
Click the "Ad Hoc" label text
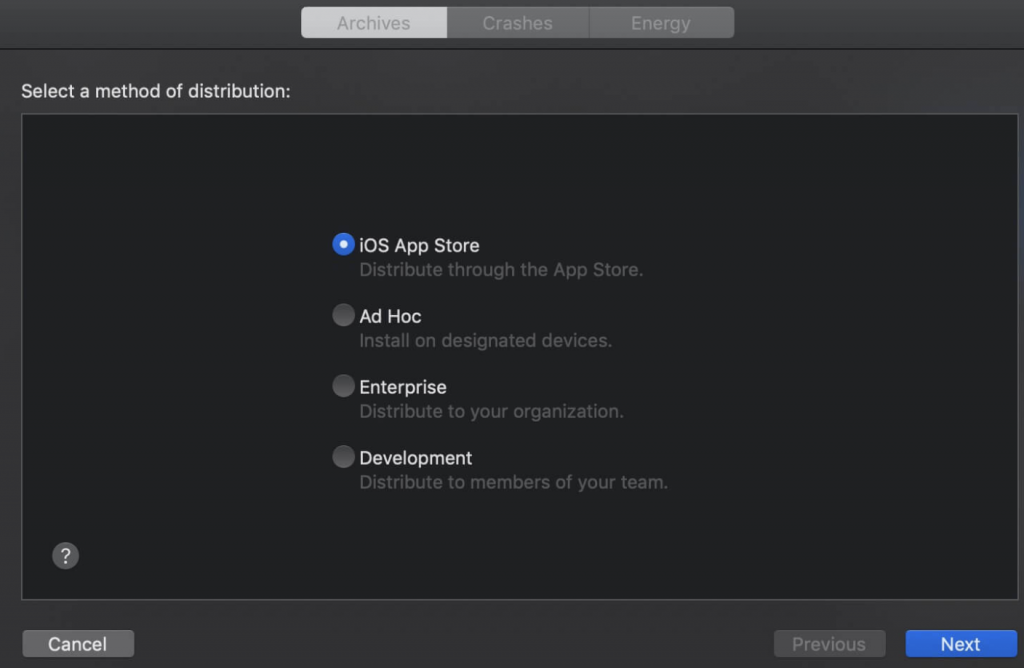pyautogui.click(x=390, y=316)
